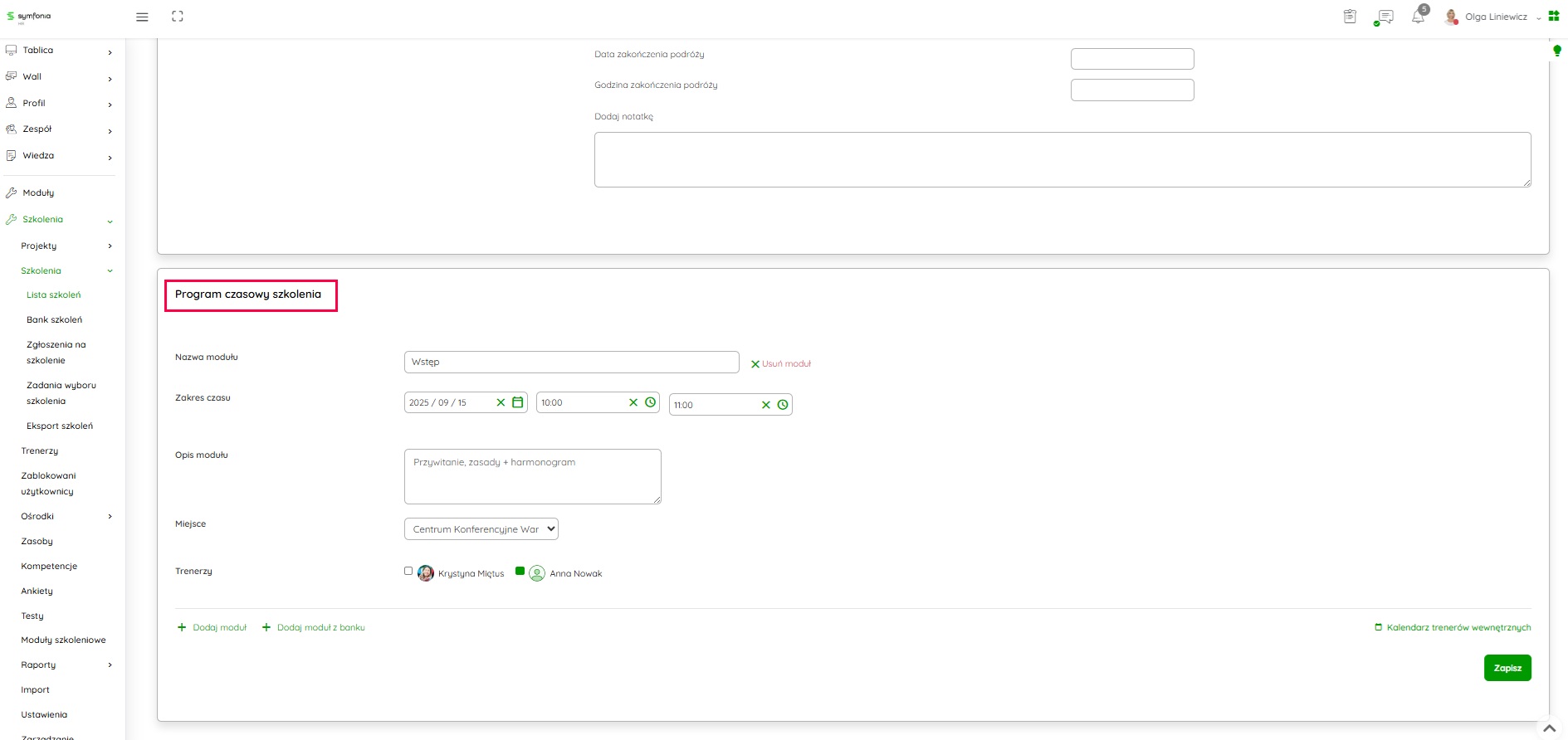Check the Krystyna Miętus trainer checkbox
Image resolution: width=1568 pixels, height=740 pixels.
tap(408, 571)
